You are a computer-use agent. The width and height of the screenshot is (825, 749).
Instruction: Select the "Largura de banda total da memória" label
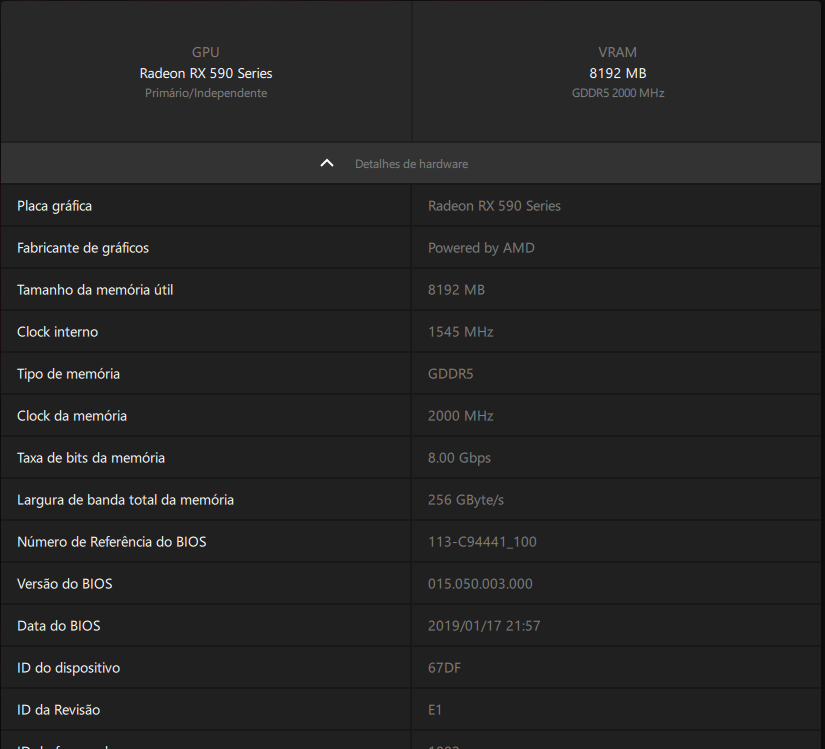click(125, 500)
